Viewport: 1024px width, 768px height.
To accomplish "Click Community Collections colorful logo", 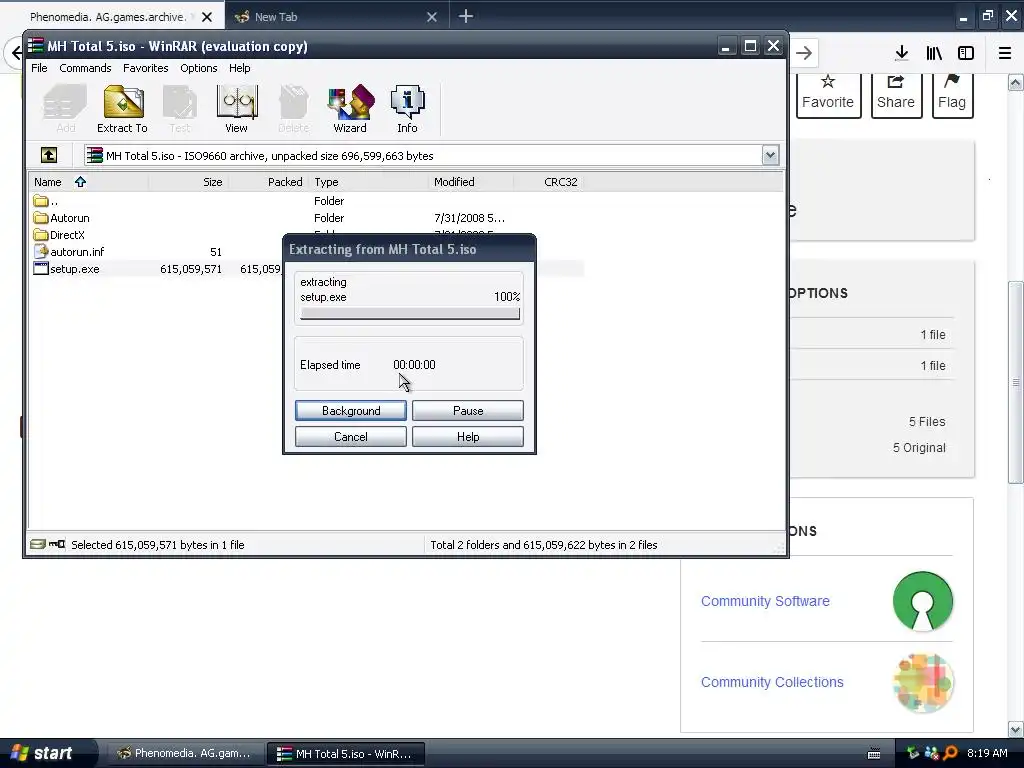I will pos(923,682).
